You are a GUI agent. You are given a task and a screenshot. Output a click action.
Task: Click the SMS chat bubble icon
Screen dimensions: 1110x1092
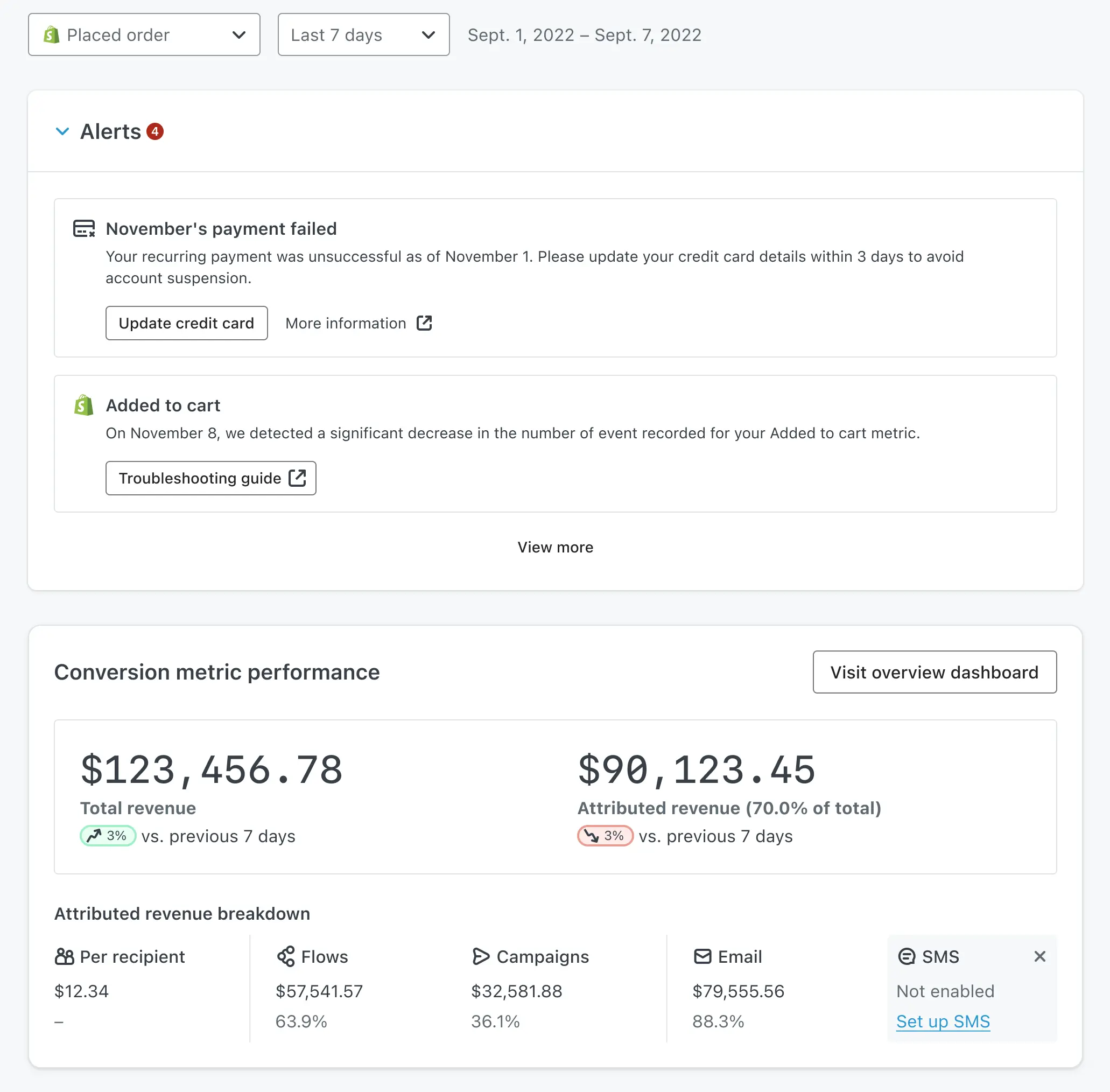907,956
